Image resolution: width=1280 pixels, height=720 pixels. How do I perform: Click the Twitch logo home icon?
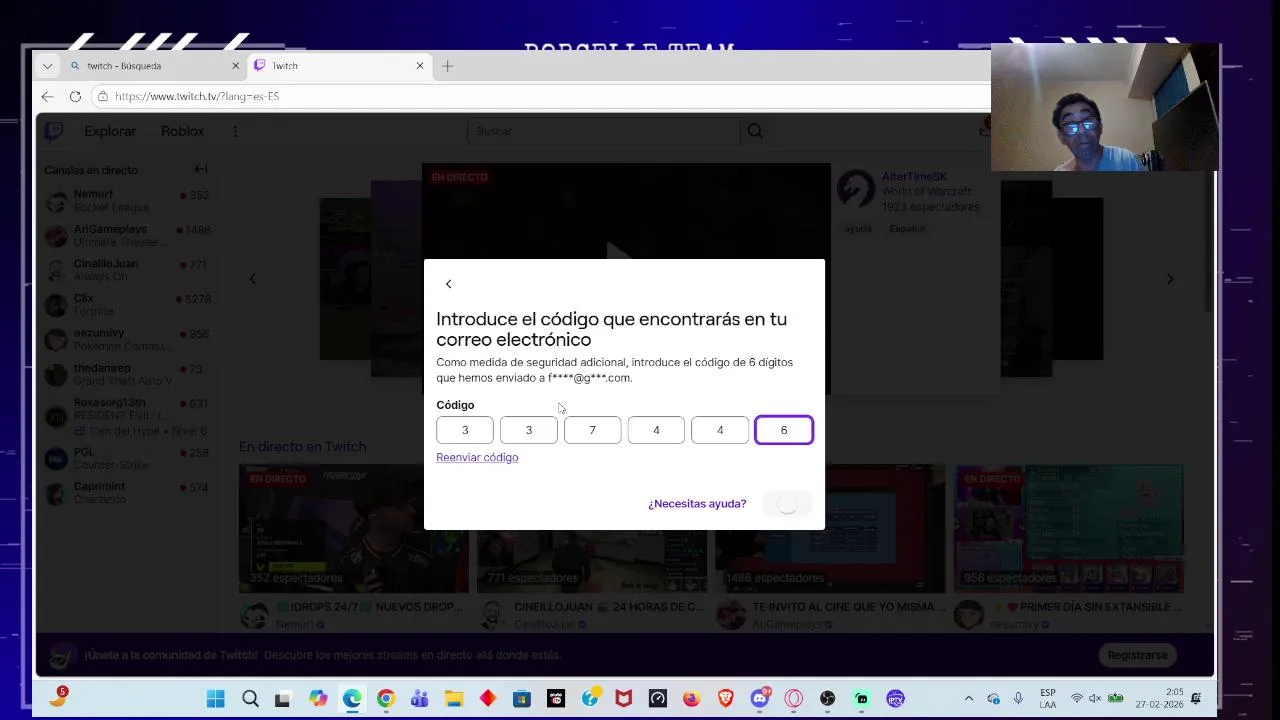click(54, 131)
